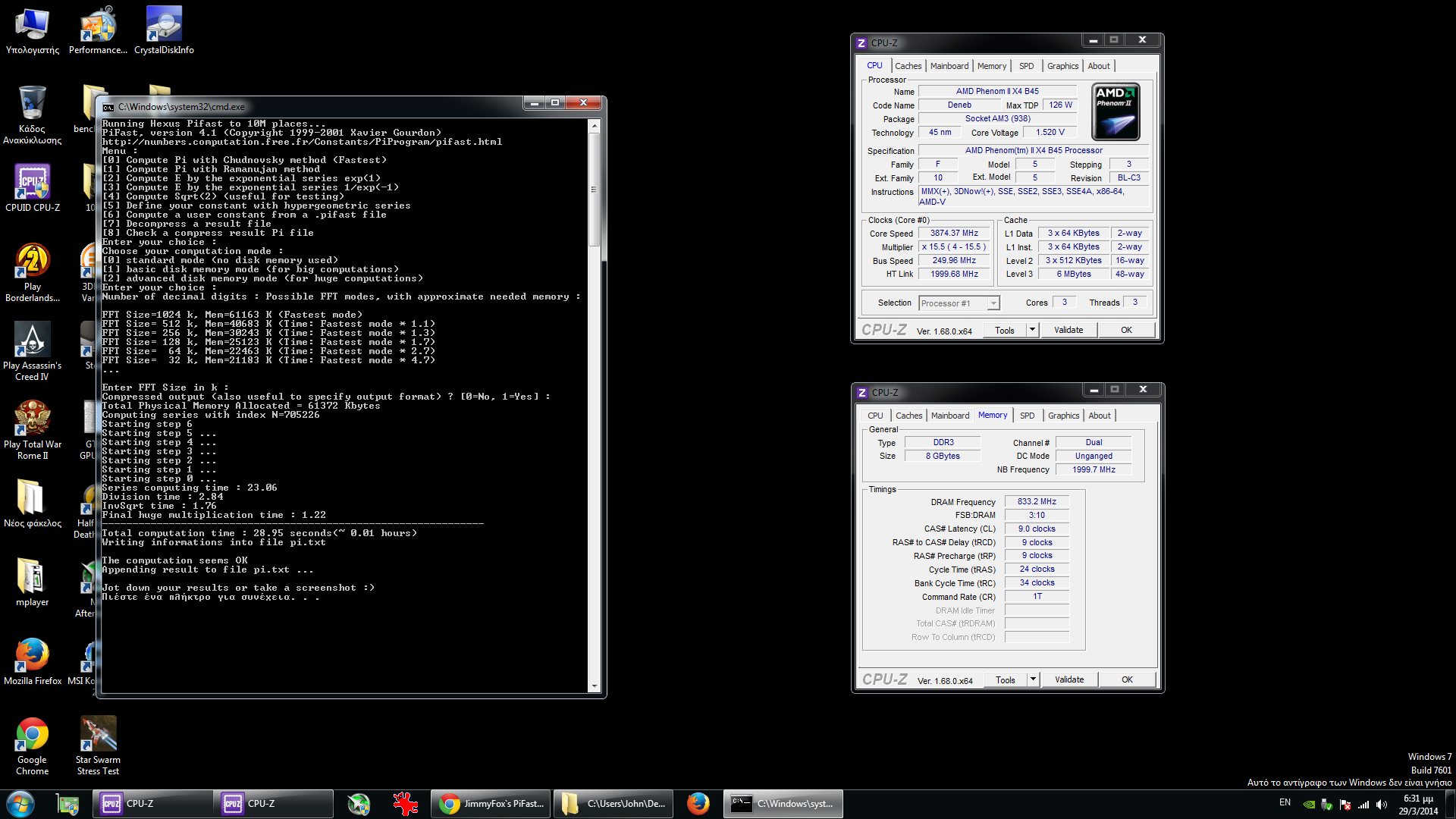Launch Play Borderlands 2 shortcut
Image resolution: width=1456 pixels, height=819 pixels.
(x=33, y=273)
